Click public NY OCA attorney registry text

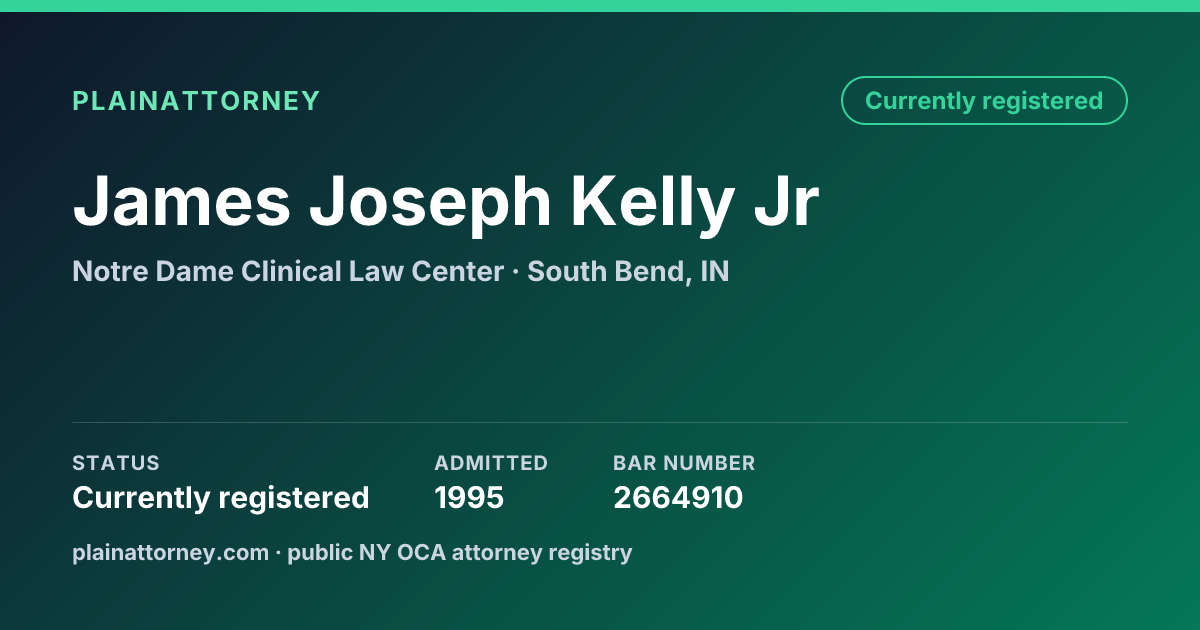460,553
